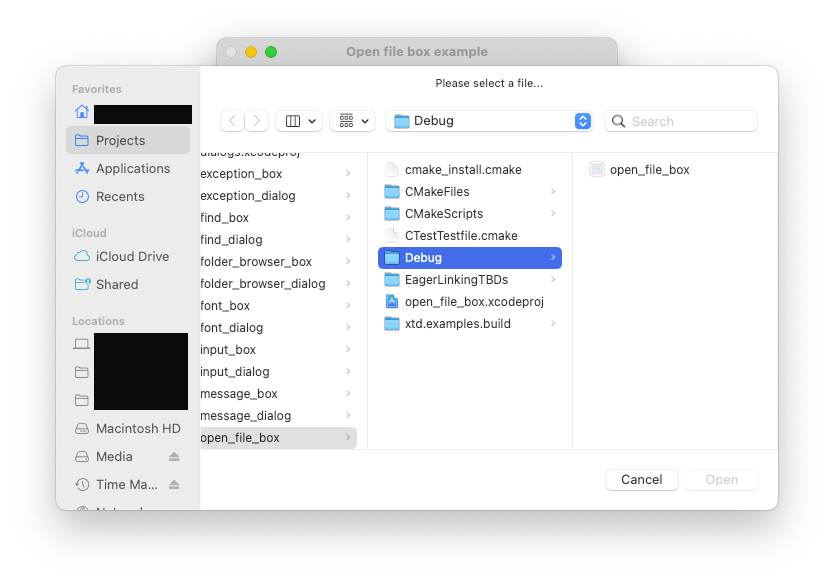The width and height of the screenshot is (834, 584).
Task: Select the open_file_box executable file
Action: [649, 170]
